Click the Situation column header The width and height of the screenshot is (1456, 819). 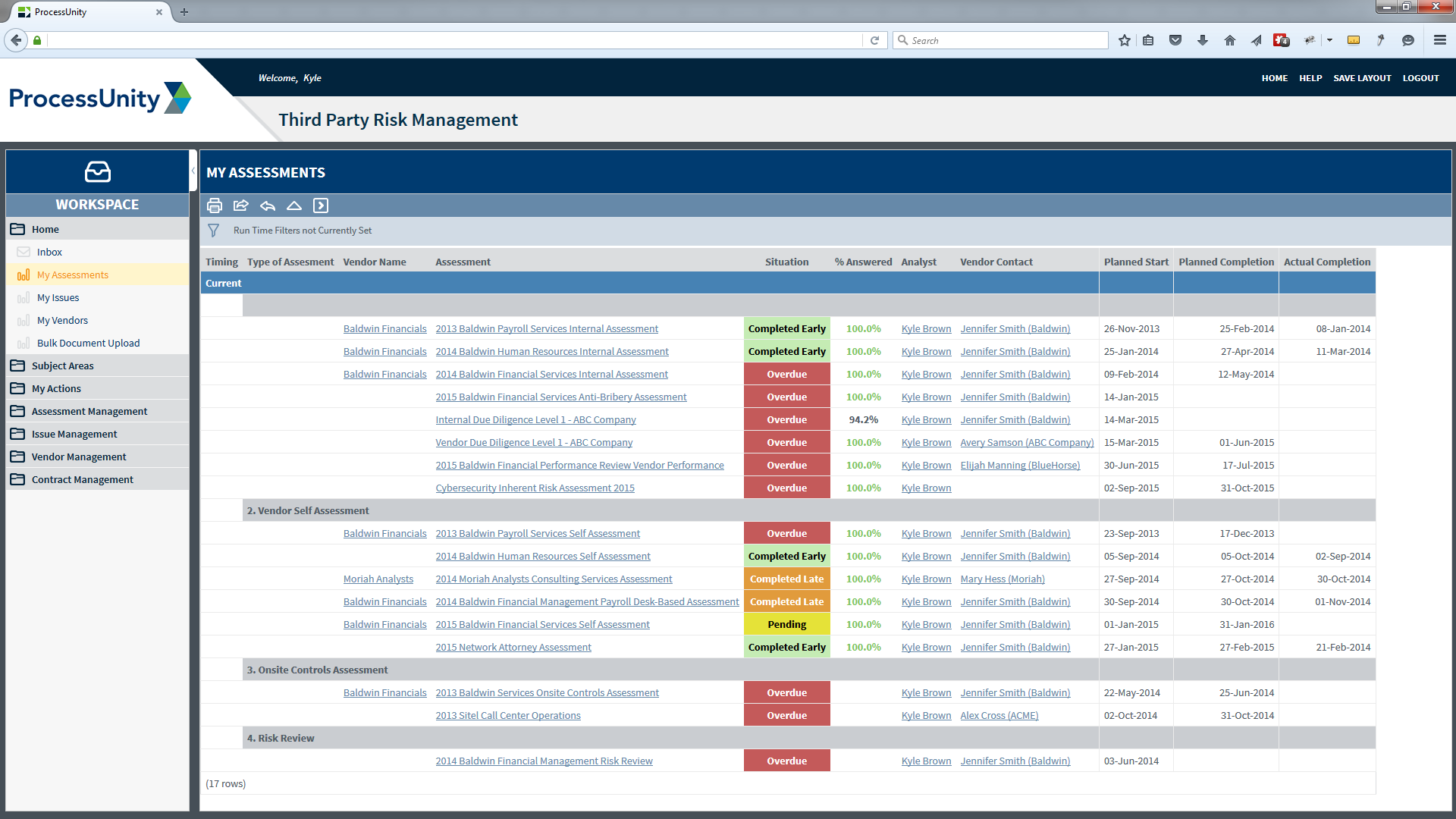786,262
